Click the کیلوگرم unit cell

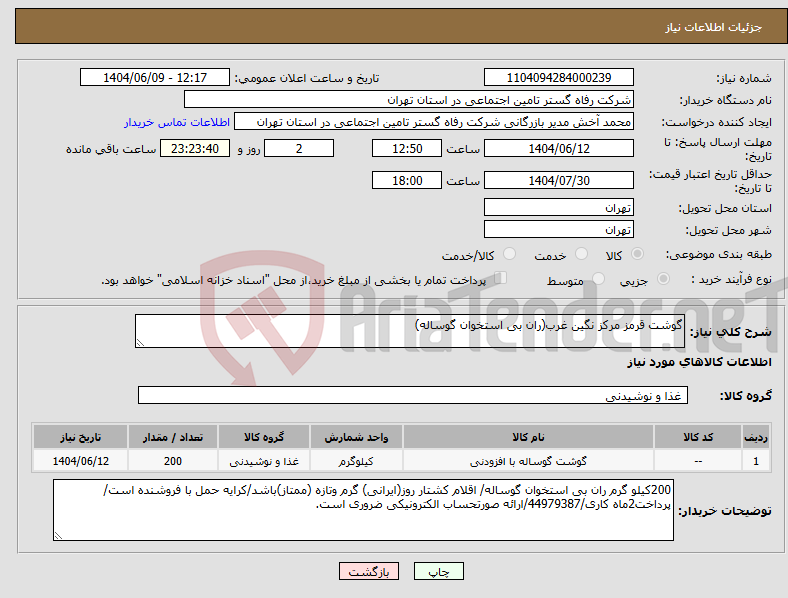pyautogui.click(x=356, y=461)
